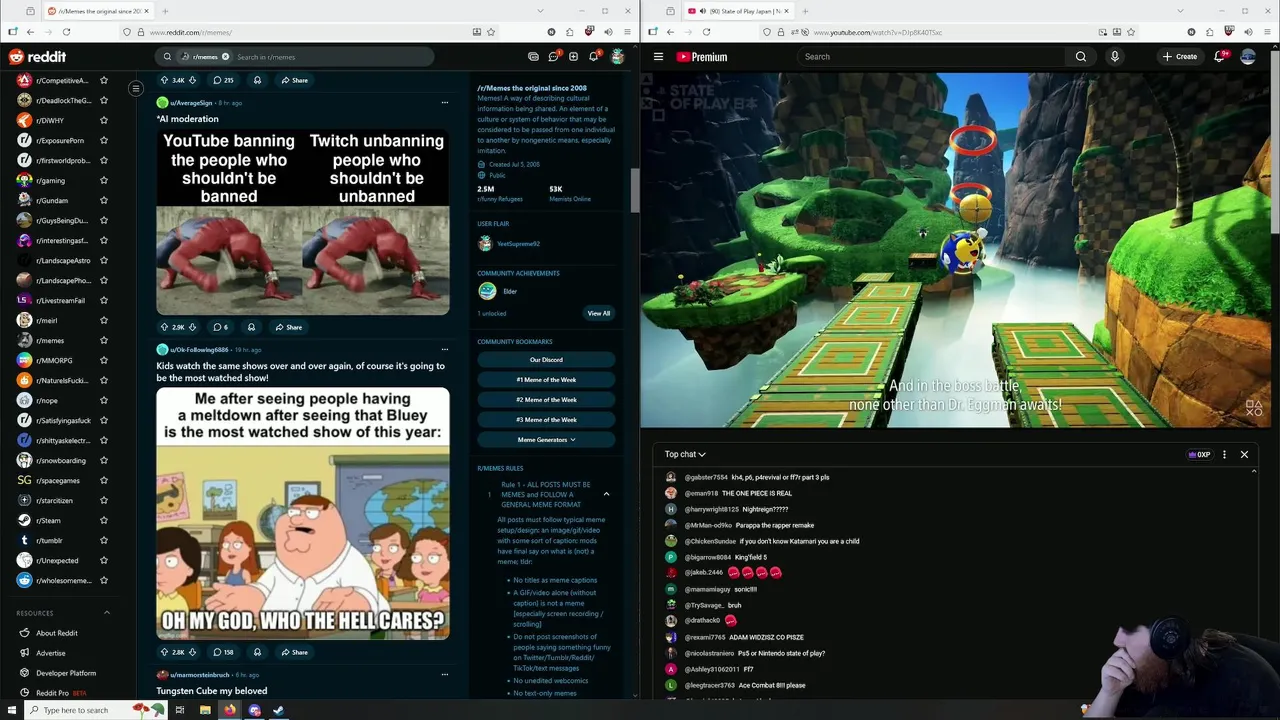Upvote the Bluey meme post
Image resolution: width=1280 pixels, height=720 pixels.
tap(165, 652)
